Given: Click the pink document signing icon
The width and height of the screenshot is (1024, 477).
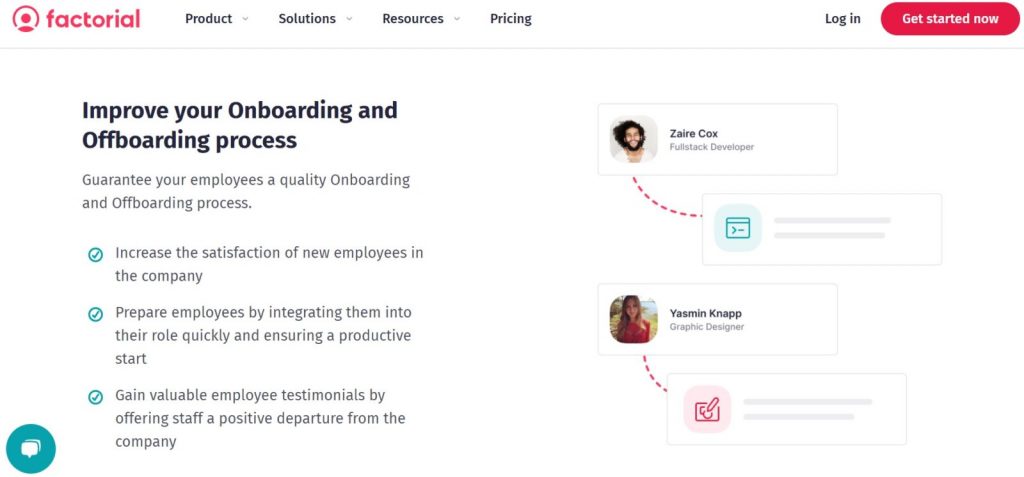Looking at the screenshot, I should tap(707, 409).
